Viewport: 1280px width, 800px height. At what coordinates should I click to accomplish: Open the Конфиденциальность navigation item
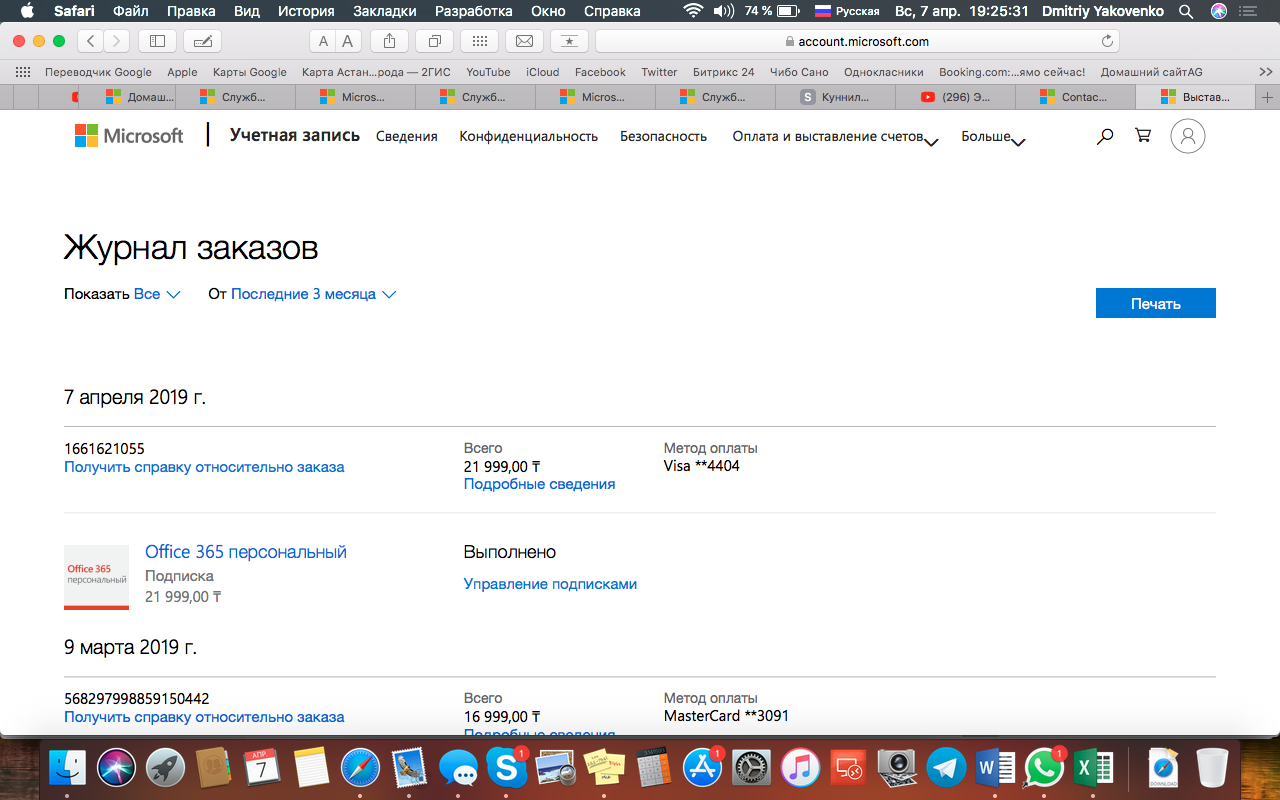pyautogui.click(x=528, y=136)
